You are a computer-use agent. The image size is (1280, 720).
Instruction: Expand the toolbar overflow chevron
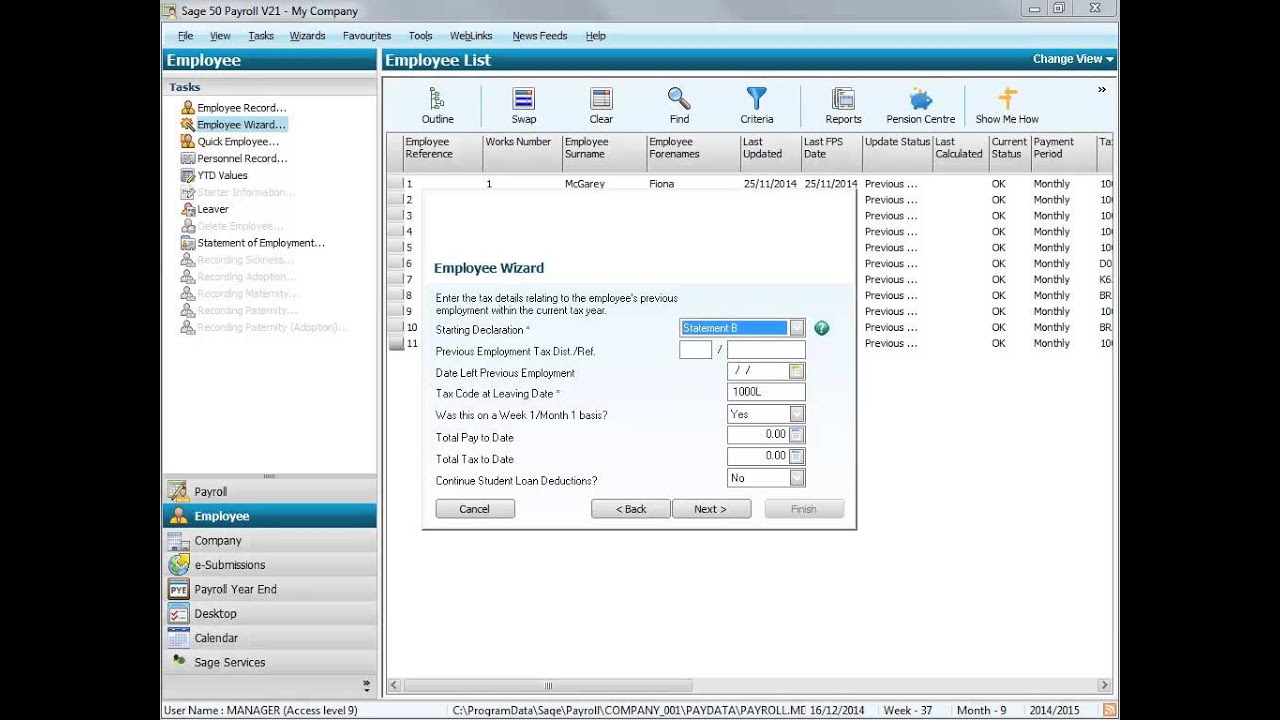(x=1102, y=89)
